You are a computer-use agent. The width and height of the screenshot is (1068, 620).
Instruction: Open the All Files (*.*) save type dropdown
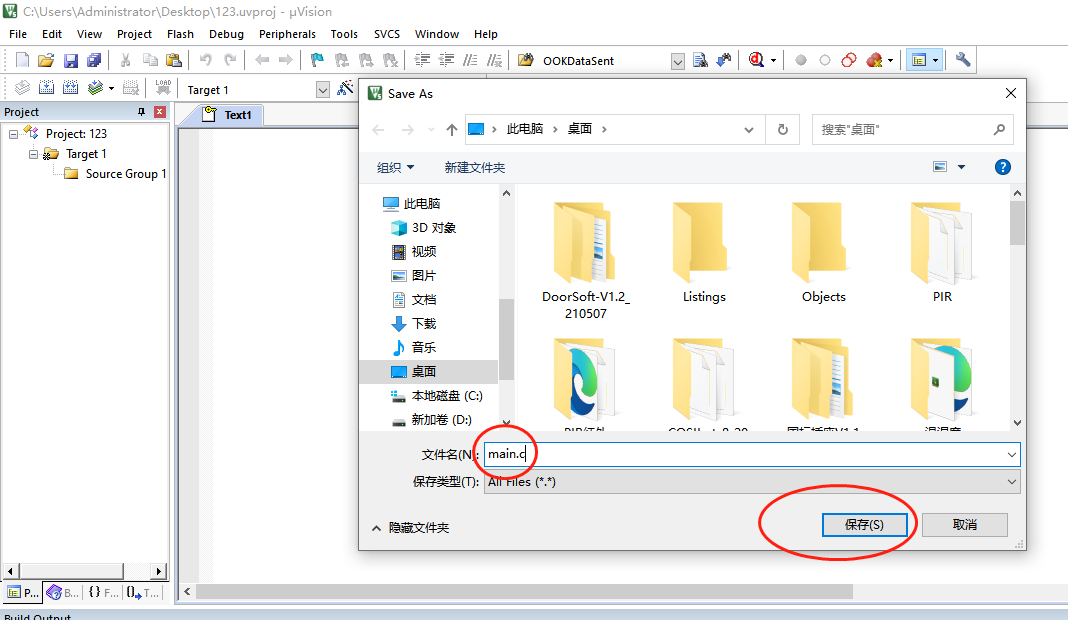1012,481
